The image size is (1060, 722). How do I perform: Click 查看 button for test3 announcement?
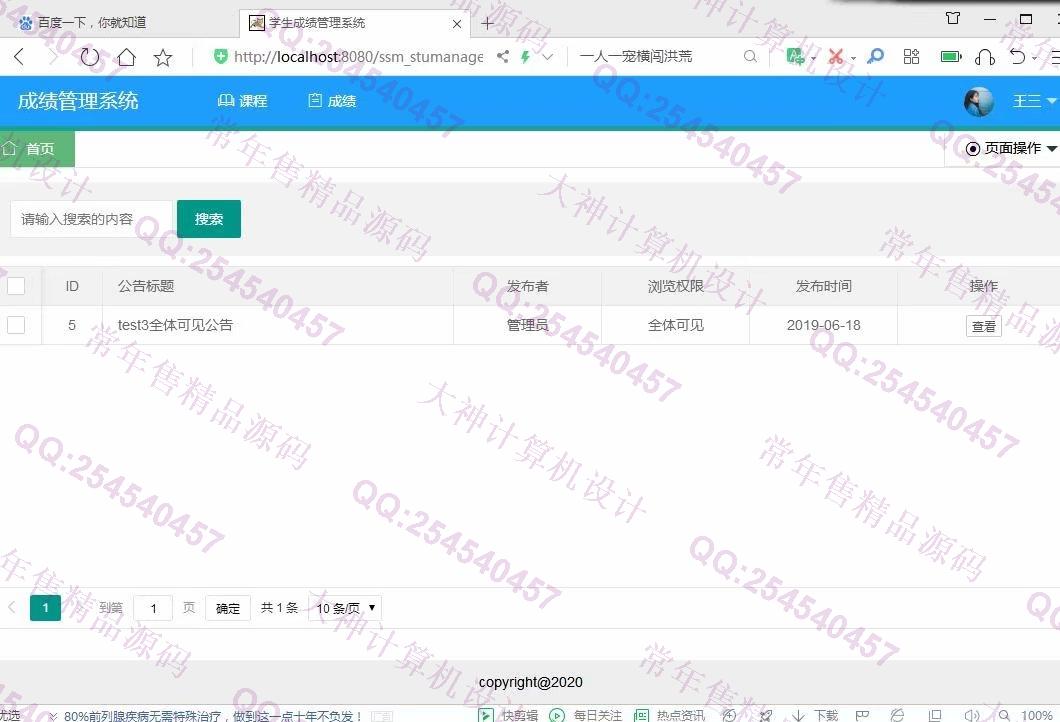(983, 326)
